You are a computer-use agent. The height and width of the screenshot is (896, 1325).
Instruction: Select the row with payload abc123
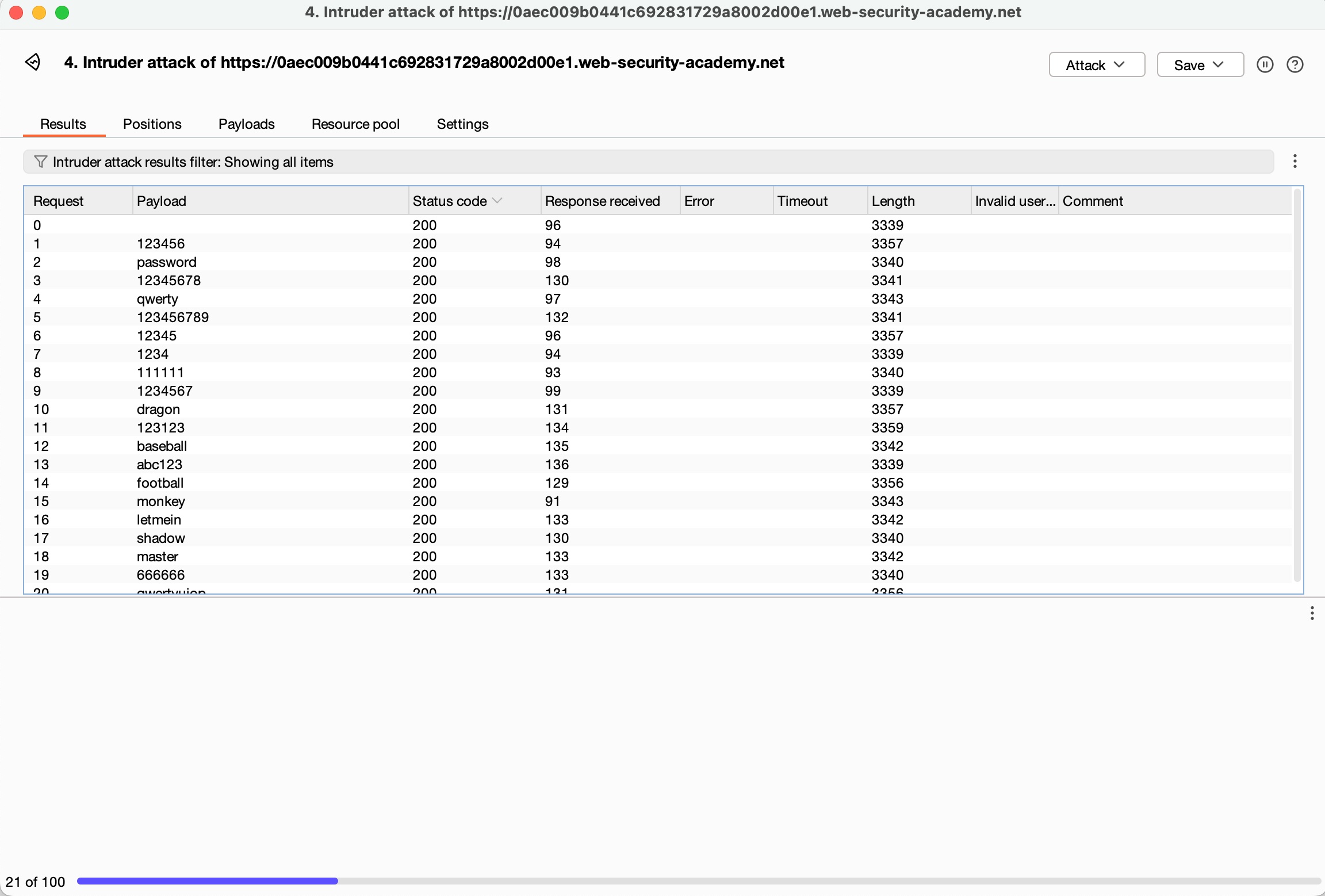pos(658,465)
